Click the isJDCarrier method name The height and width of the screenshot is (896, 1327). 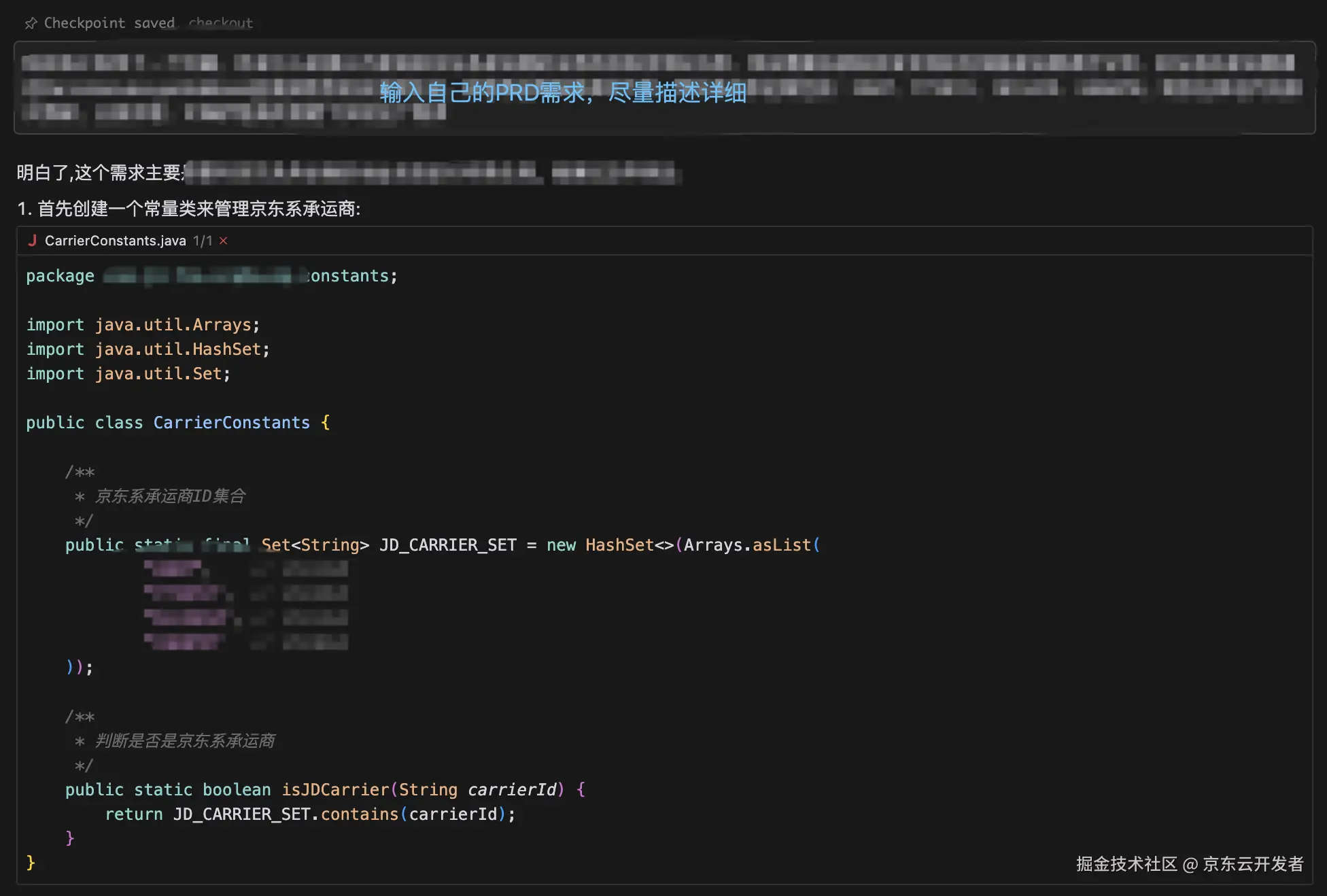click(x=335, y=790)
